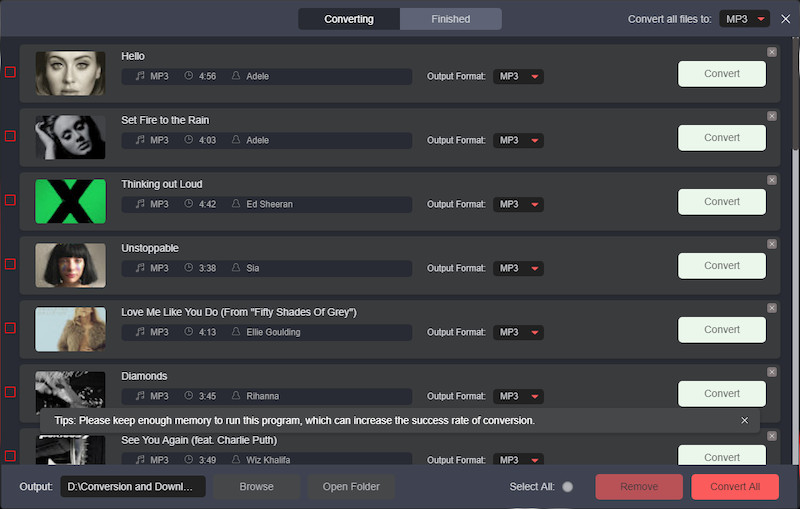Click the clock icon beside 4:13
The image size is (800, 509).
click(x=188, y=332)
